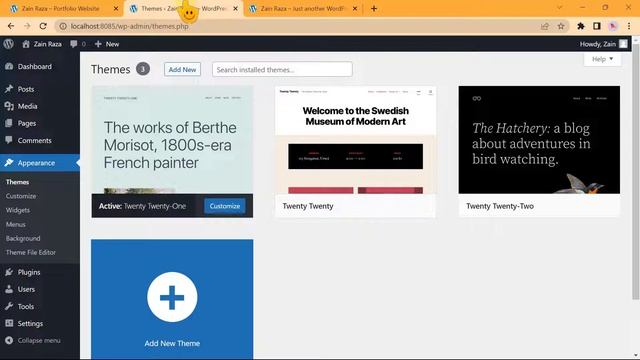Collapse the admin sidebar menu
Viewport: 640px width, 360px height.
pos(33,340)
